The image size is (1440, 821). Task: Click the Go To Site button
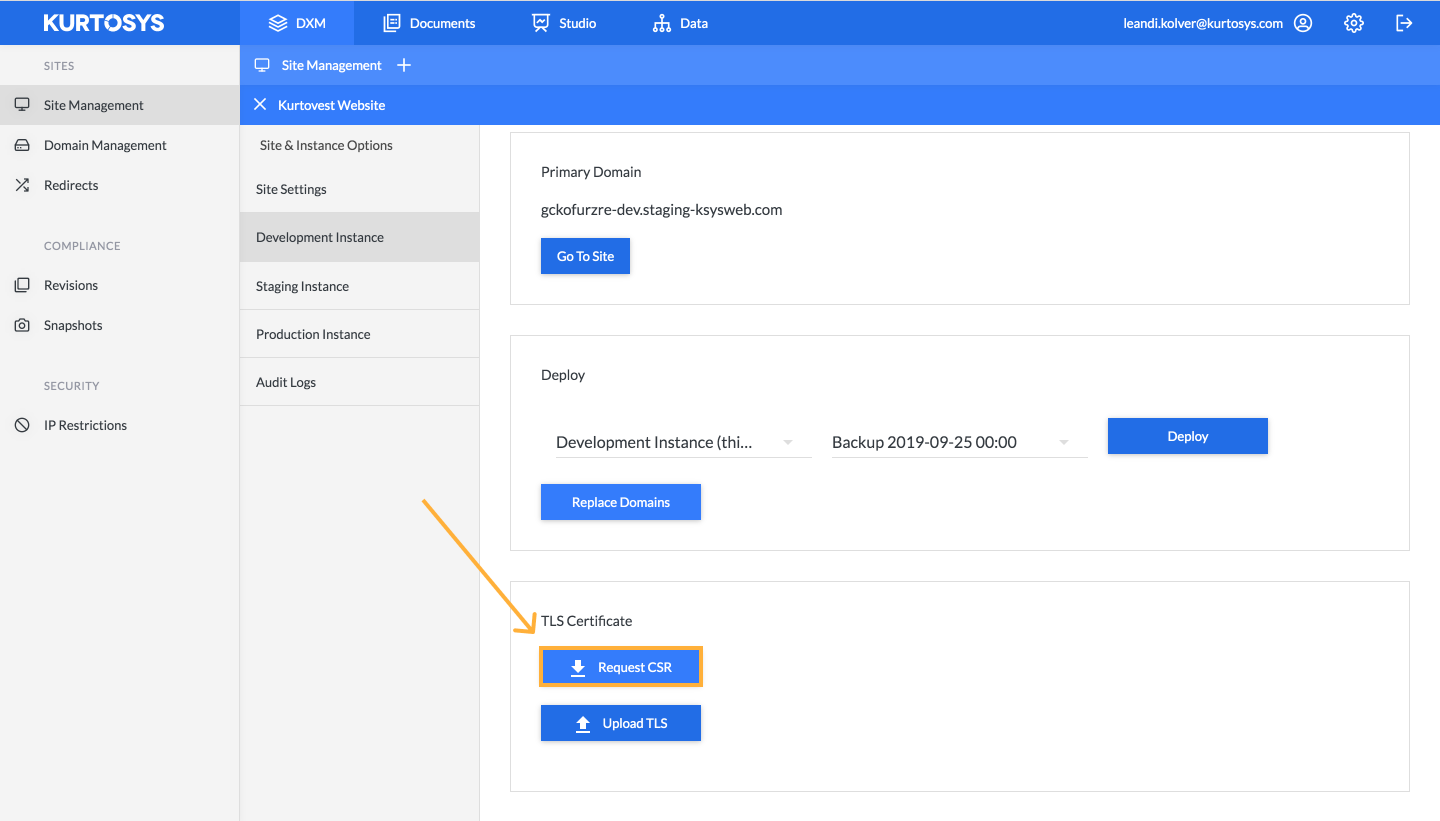click(x=585, y=256)
